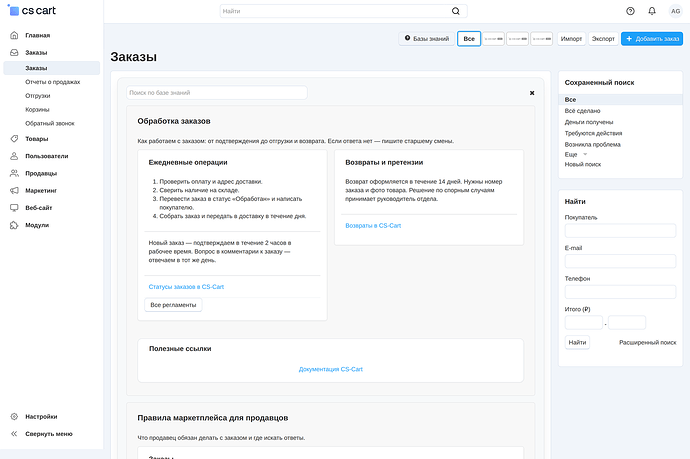690x459 pixels.
Task: Focus the top Найти search field
Action: coord(343,11)
